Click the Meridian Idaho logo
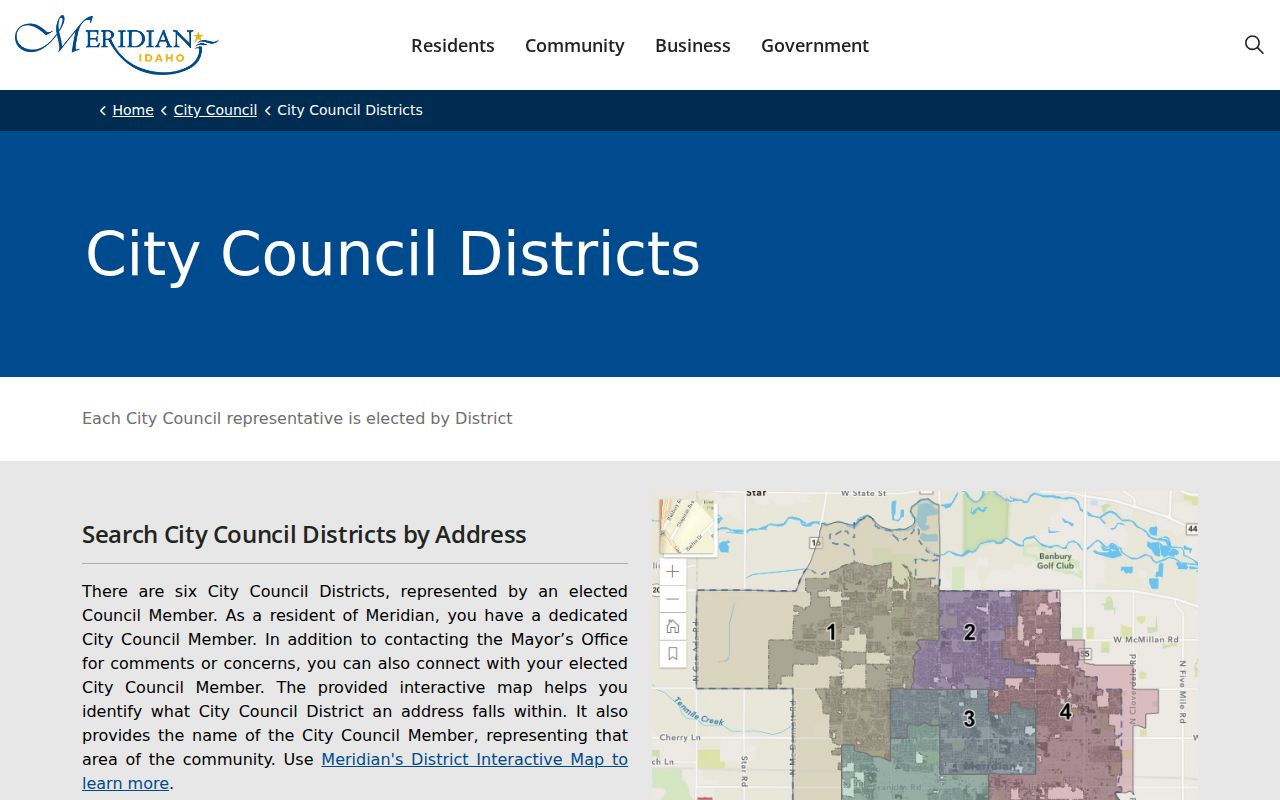 116,45
